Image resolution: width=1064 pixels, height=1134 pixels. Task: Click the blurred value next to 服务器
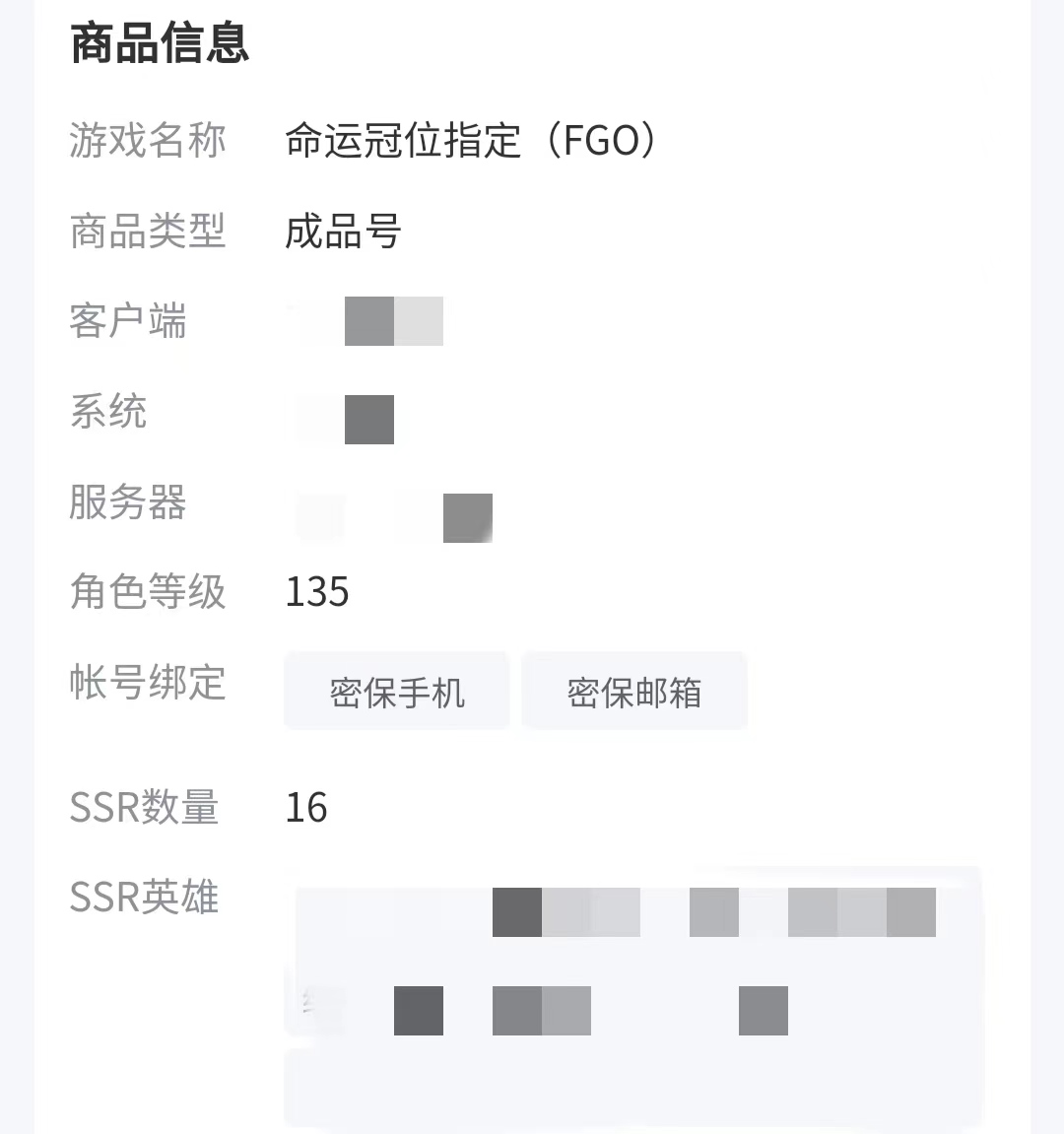[394, 517]
